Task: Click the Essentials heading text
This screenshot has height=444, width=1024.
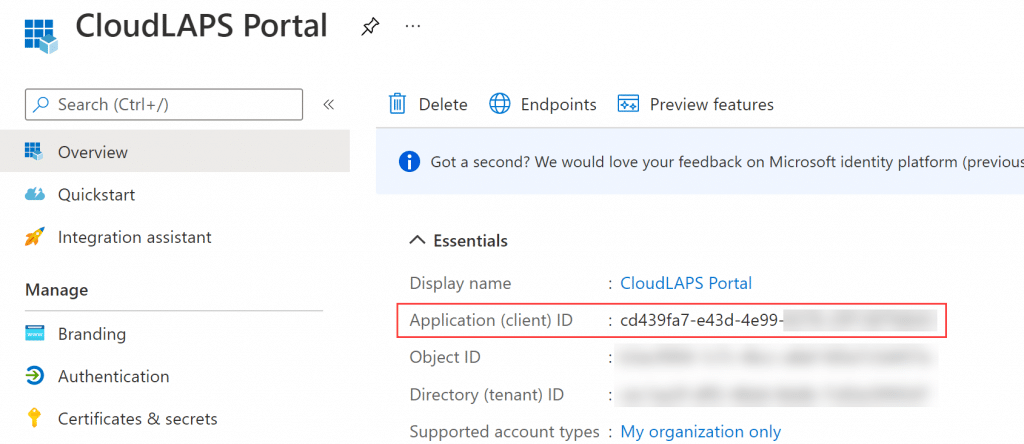Action: (x=470, y=241)
